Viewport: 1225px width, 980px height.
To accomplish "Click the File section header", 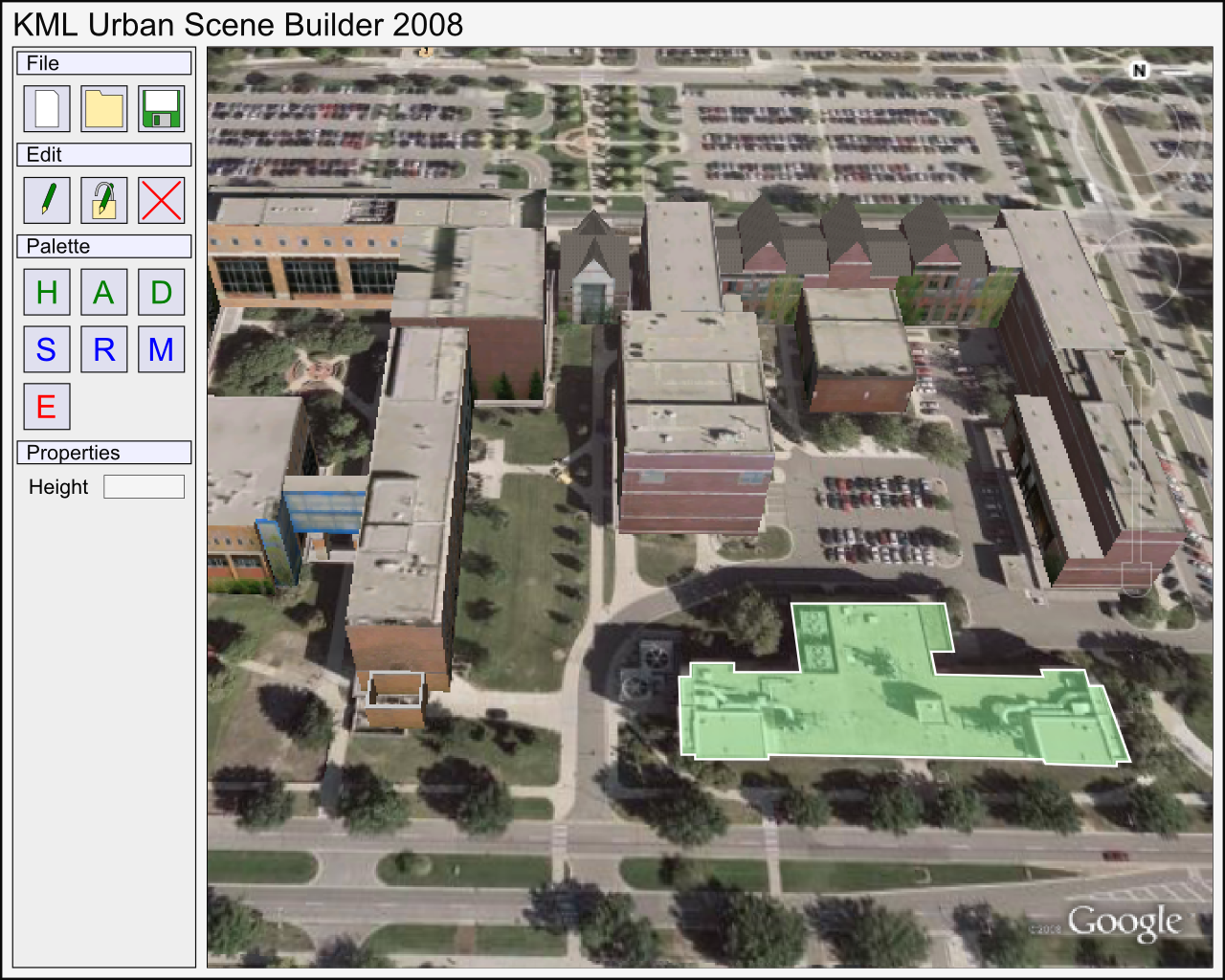I will tap(104, 63).
